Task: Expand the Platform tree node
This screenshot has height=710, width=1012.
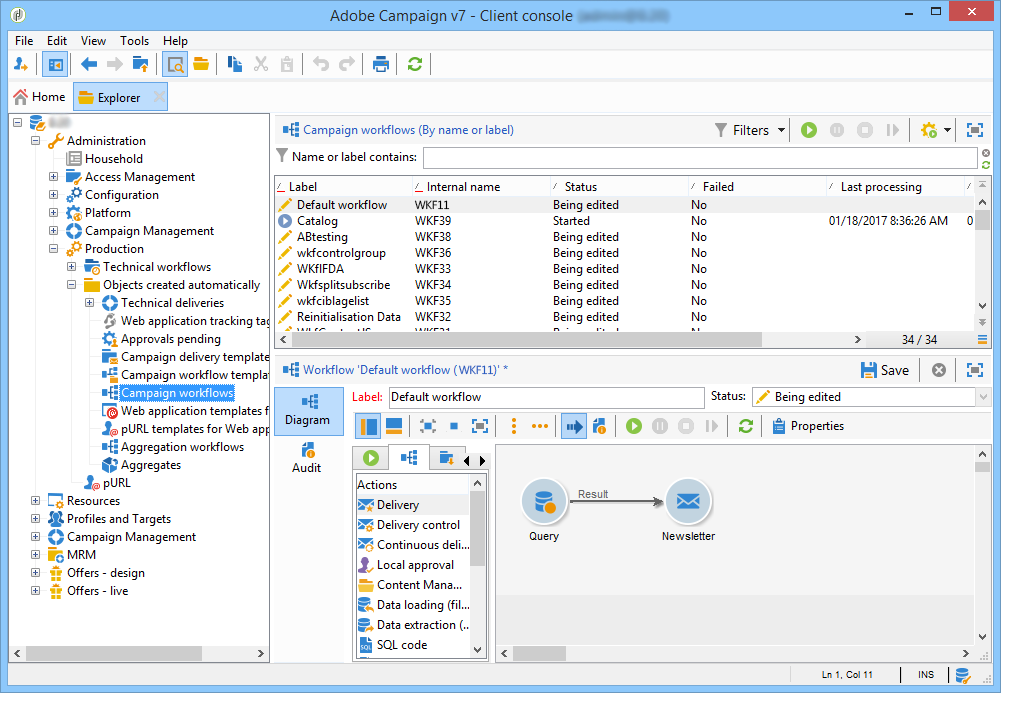Action: (x=54, y=213)
